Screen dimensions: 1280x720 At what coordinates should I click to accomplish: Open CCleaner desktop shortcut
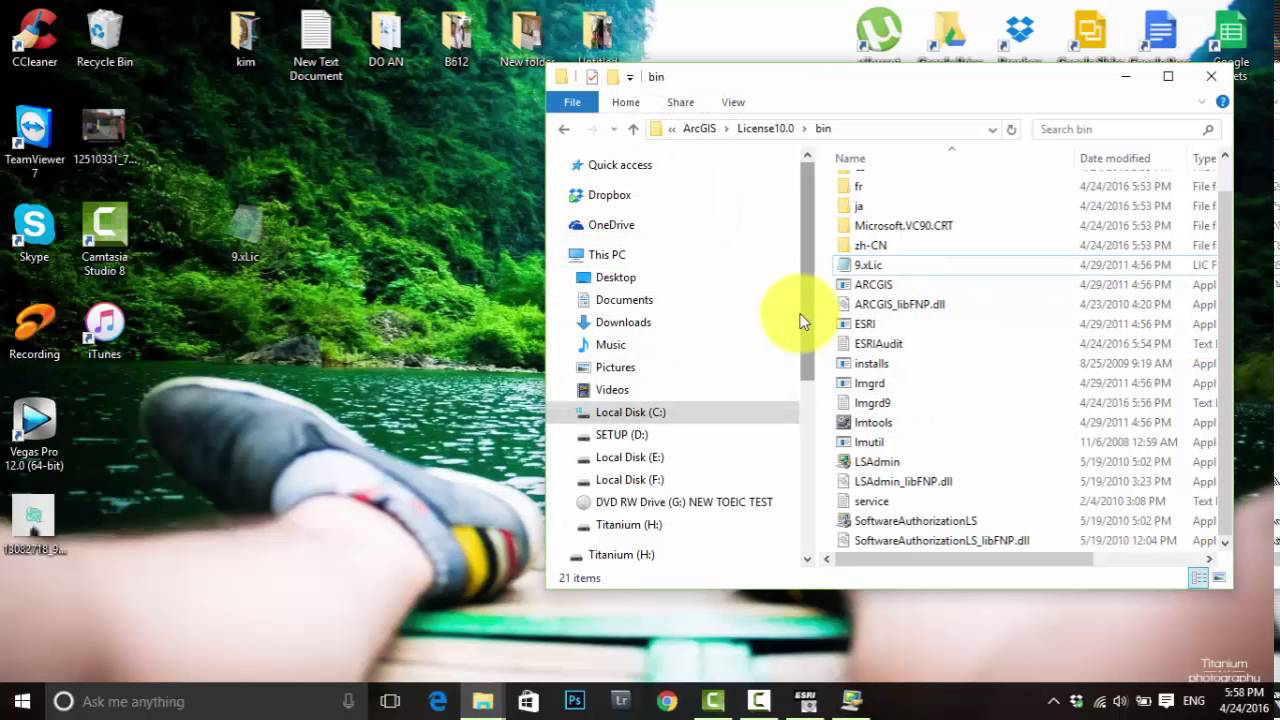[34, 38]
